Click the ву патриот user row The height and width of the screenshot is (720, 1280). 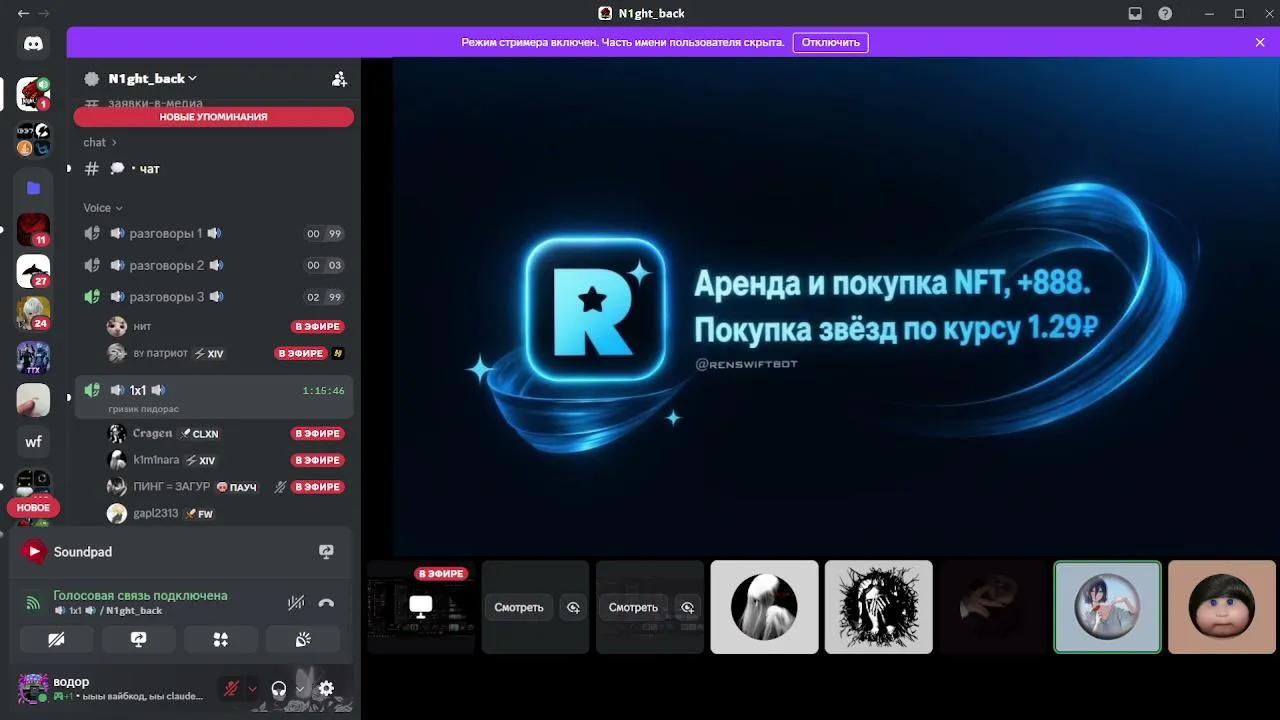click(x=226, y=353)
